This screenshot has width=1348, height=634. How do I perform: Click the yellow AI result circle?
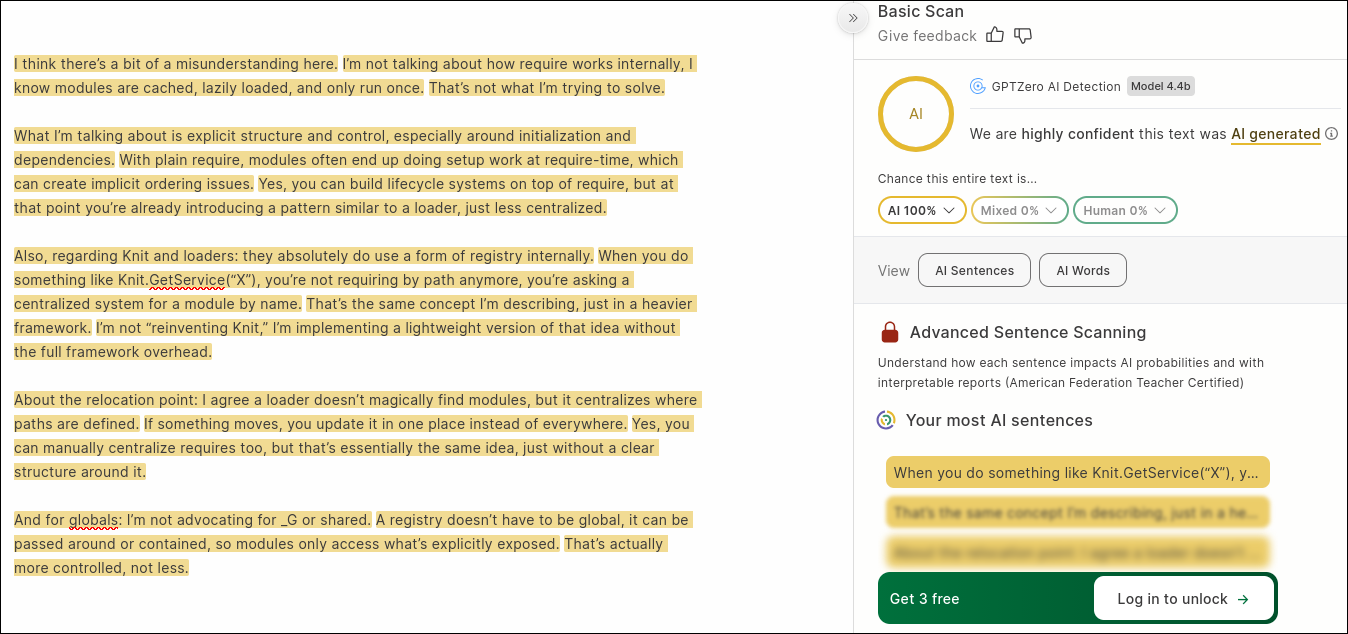click(916, 114)
